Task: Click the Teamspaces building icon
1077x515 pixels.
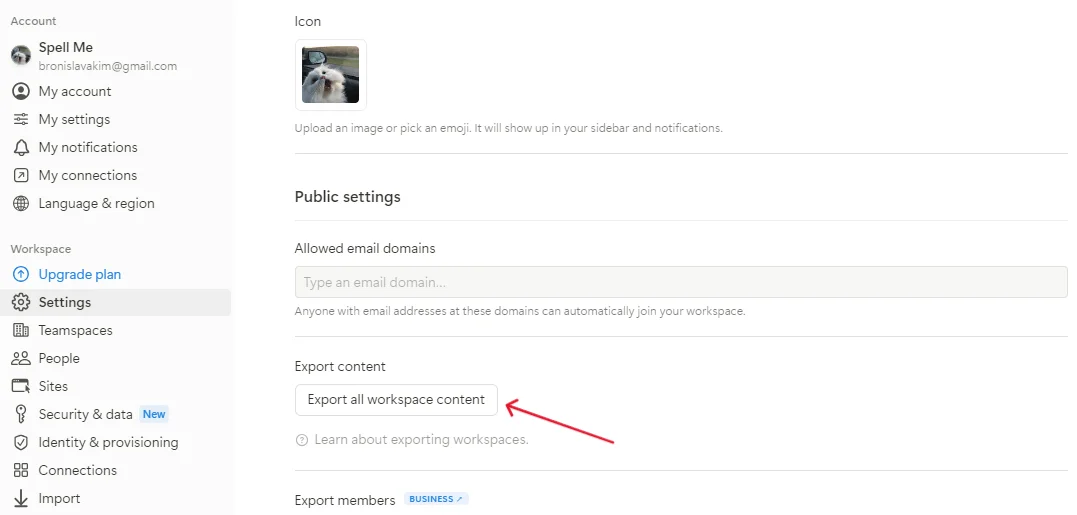Action: click(20, 330)
